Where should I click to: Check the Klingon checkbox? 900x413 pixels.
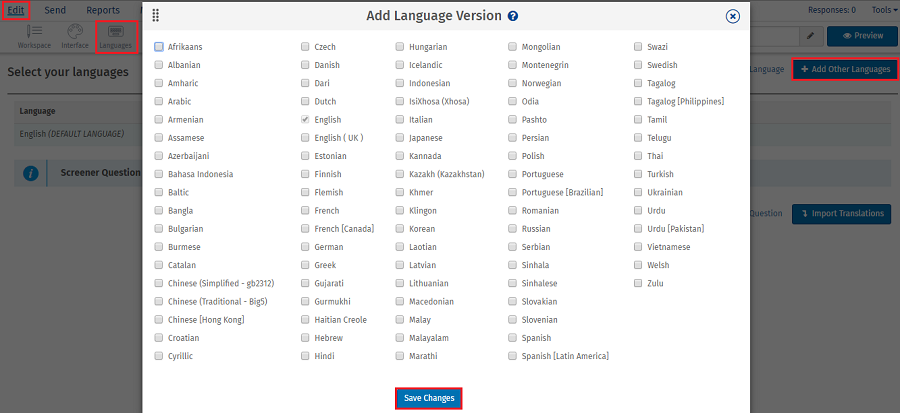point(399,211)
